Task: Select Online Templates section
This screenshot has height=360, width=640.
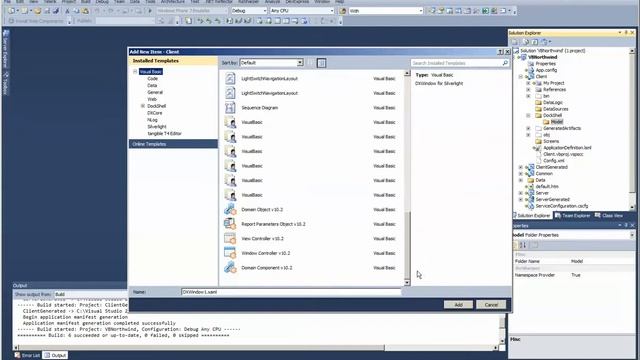Action: pyautogui.click(x=173, y=144)
